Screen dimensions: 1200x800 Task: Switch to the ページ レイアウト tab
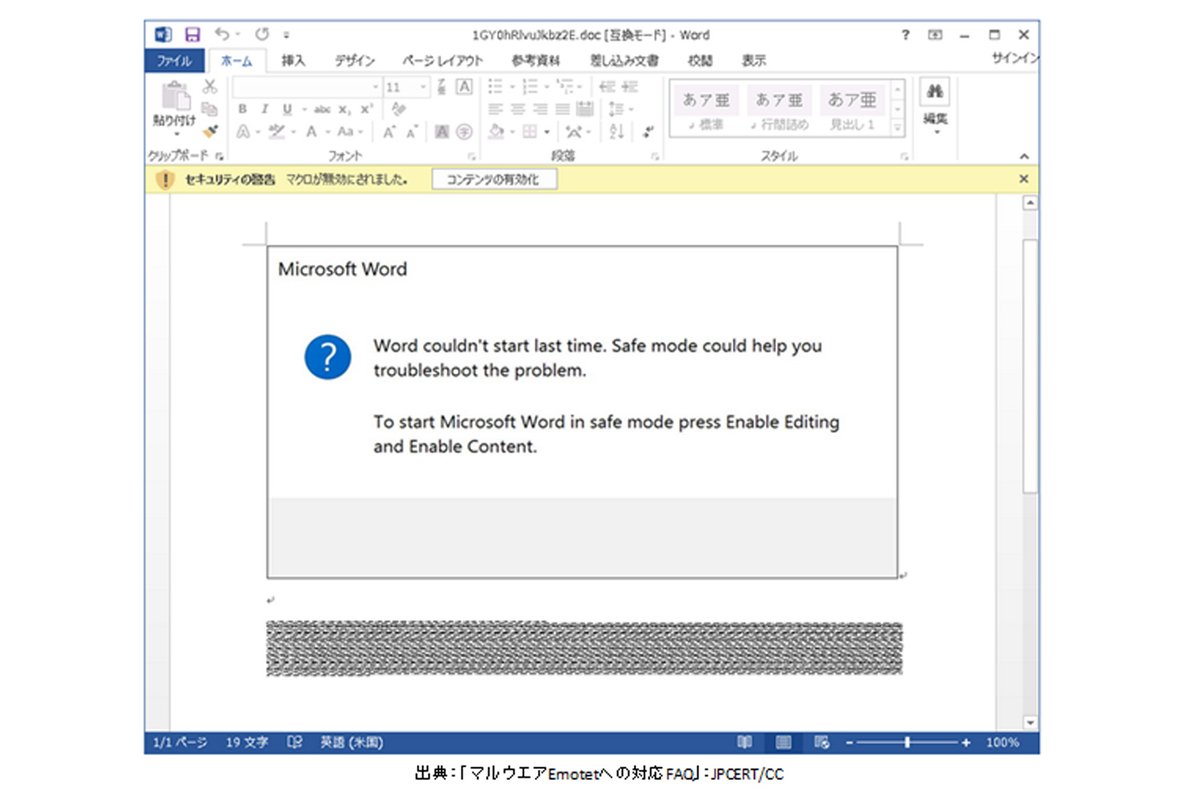[443, 61]
